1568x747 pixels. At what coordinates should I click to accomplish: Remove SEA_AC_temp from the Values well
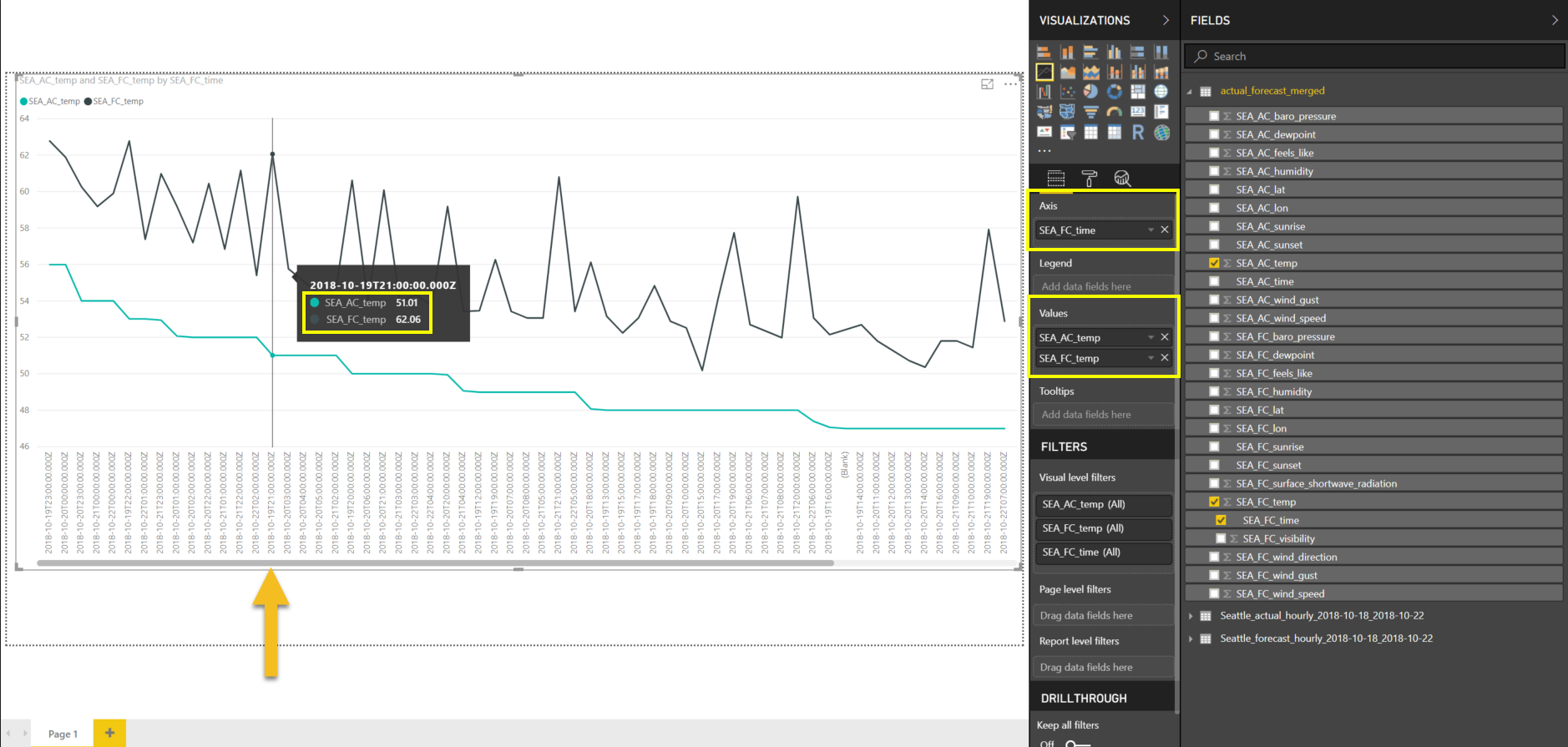1165,336
